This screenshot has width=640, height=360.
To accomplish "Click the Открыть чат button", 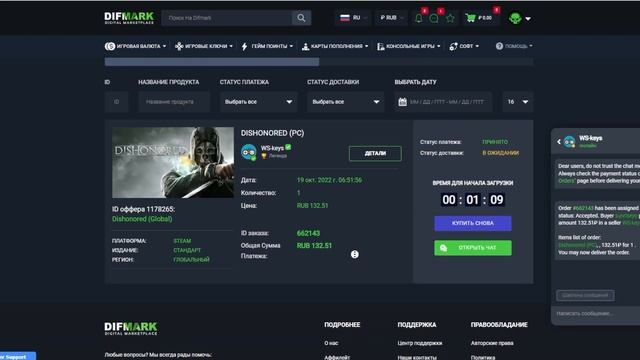I will click(473, 248).
